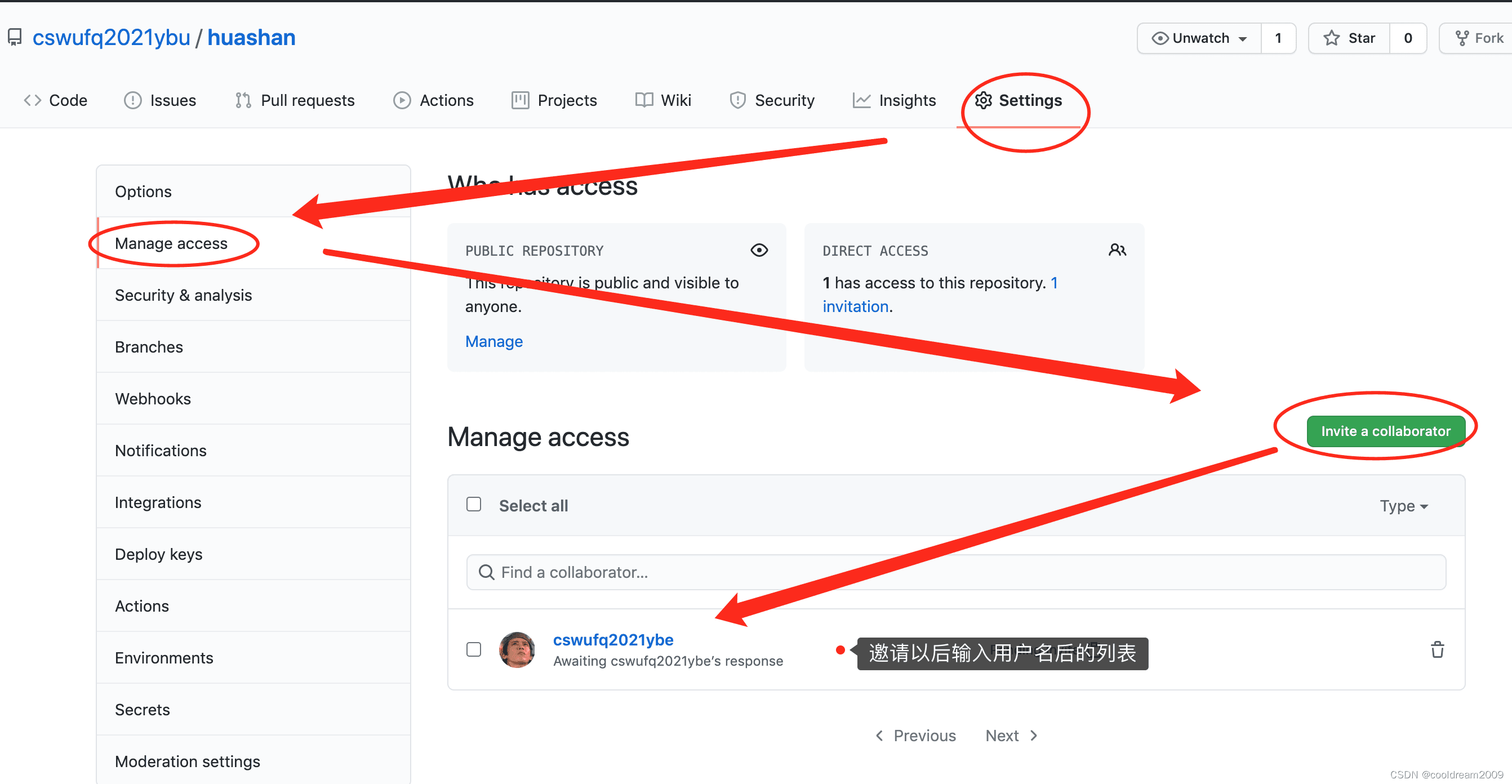Click the Actions play icon

(x=402, y=100)
